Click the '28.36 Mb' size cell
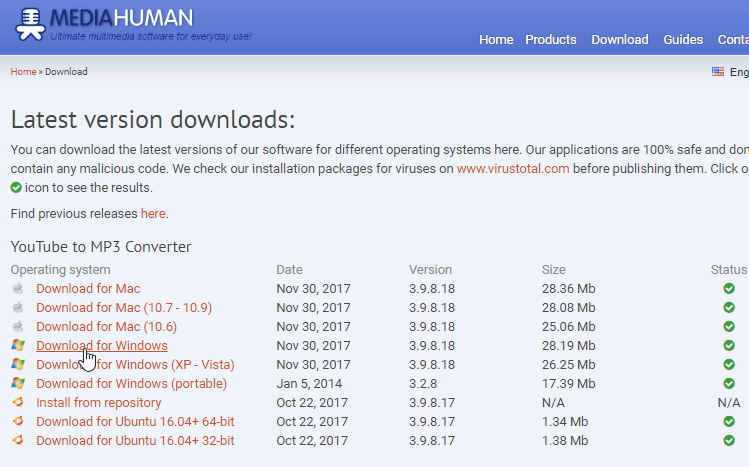749x467 pixels. click(x=568, y=288)
